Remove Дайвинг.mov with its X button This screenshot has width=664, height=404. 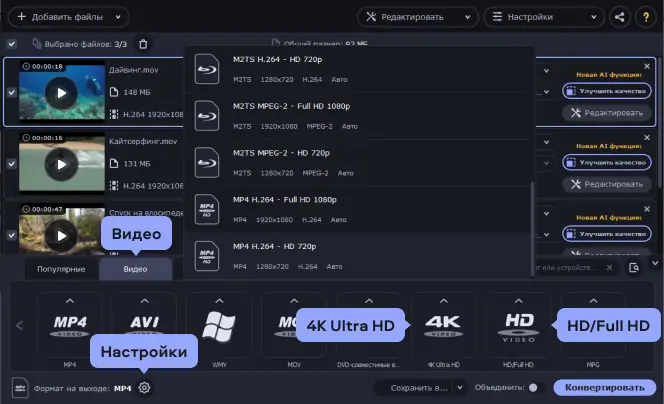click(647, 66)
